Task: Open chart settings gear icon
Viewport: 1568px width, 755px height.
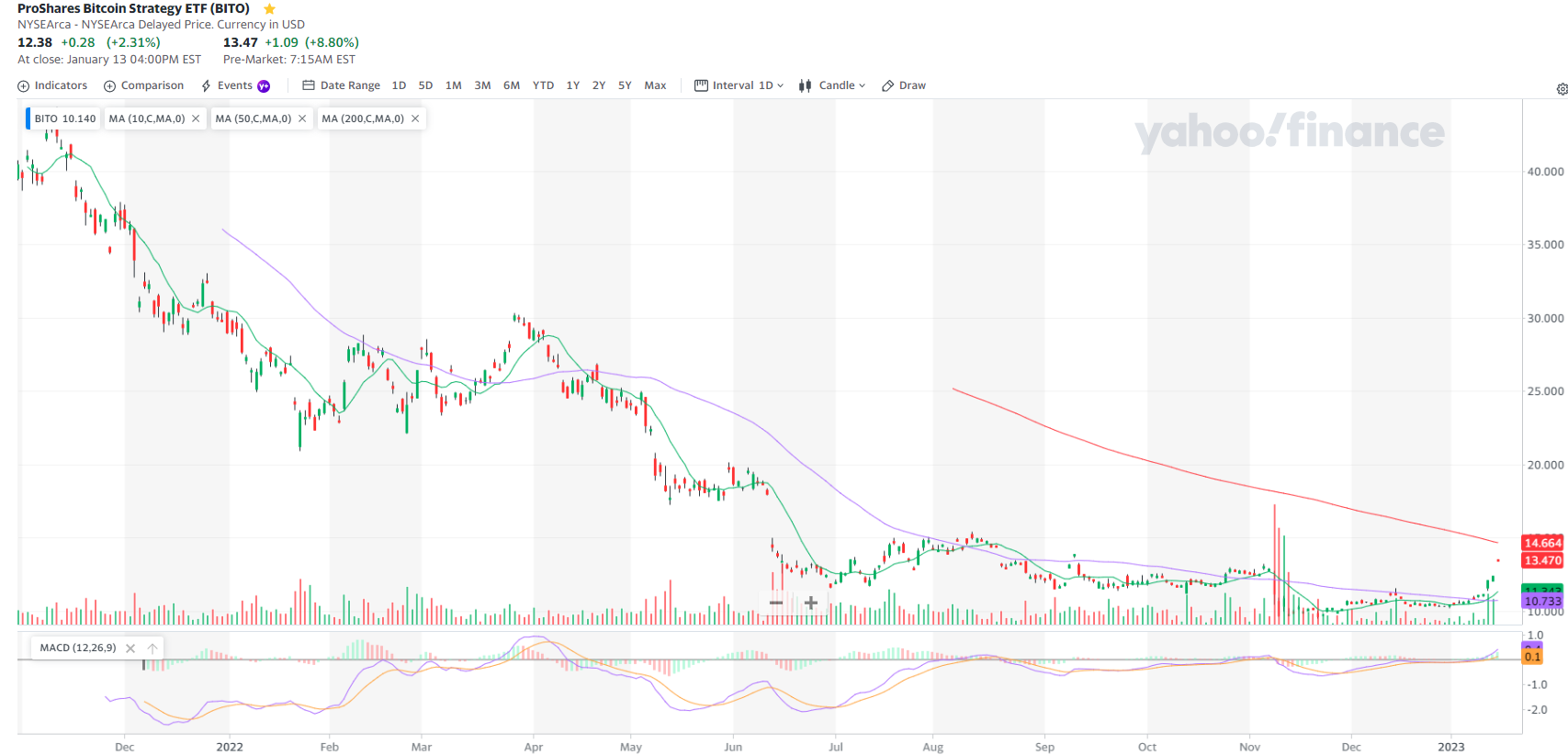Action: (1562, 89)
